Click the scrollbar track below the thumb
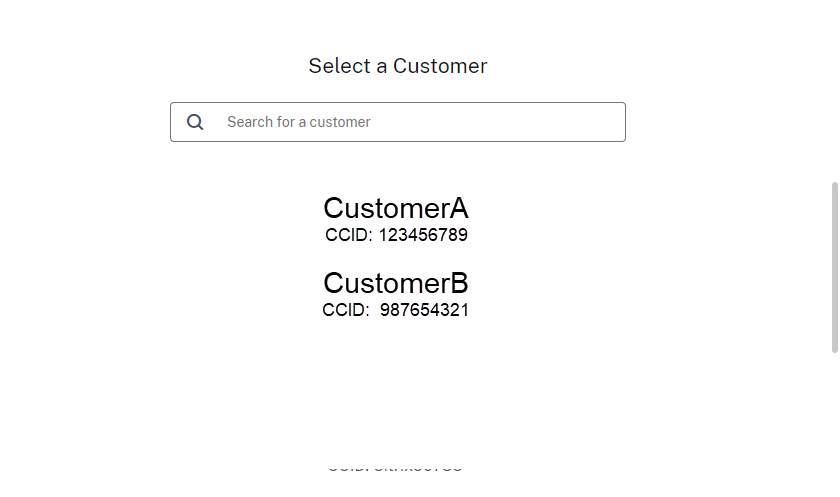Image resolution: width=840 pixels, height=497 pixels. click(835, 420)
